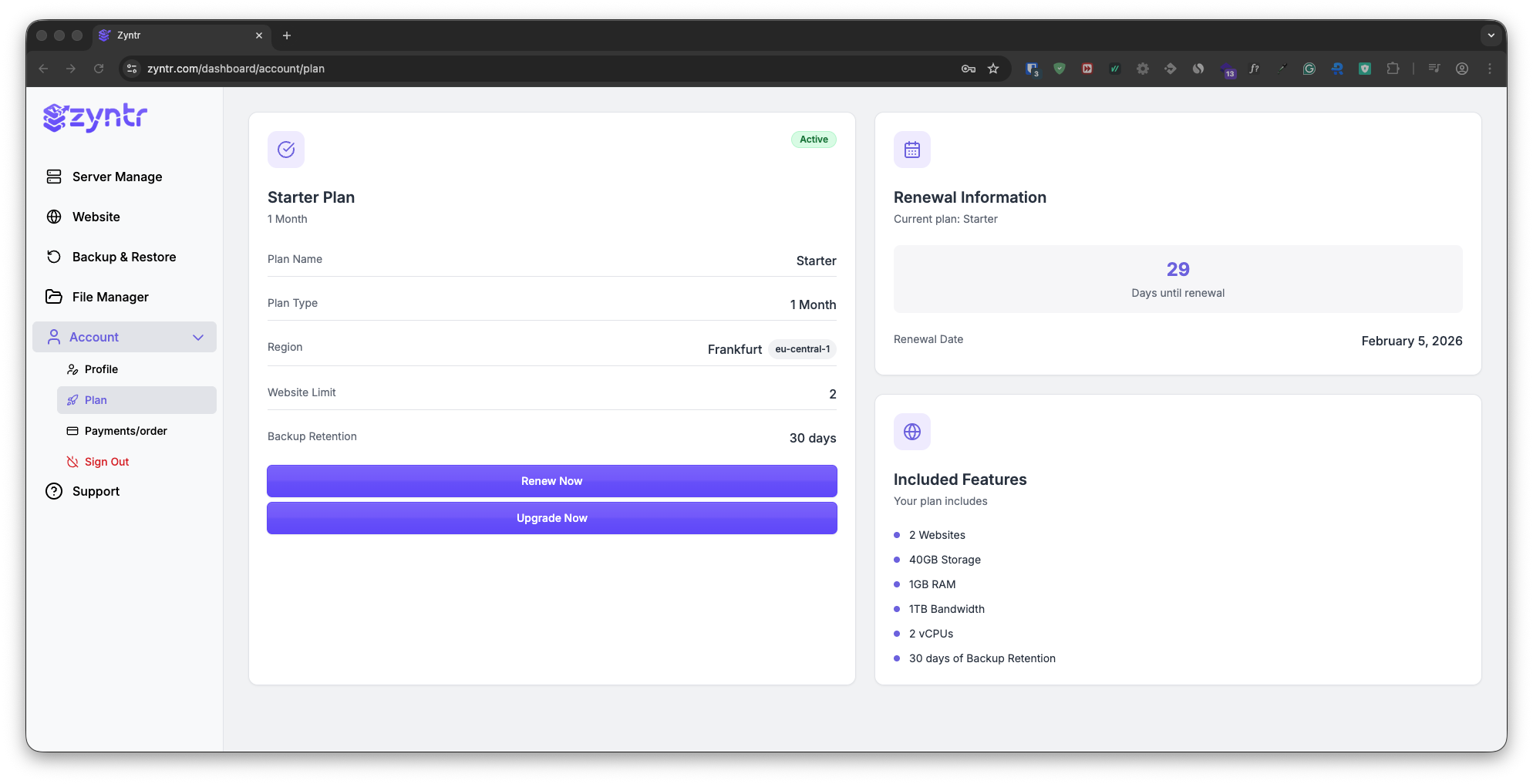The width and height of the screenshot is (1533, 784).
Task: Click the green AdGuard shield extension icon
Action: point(1060,69)
